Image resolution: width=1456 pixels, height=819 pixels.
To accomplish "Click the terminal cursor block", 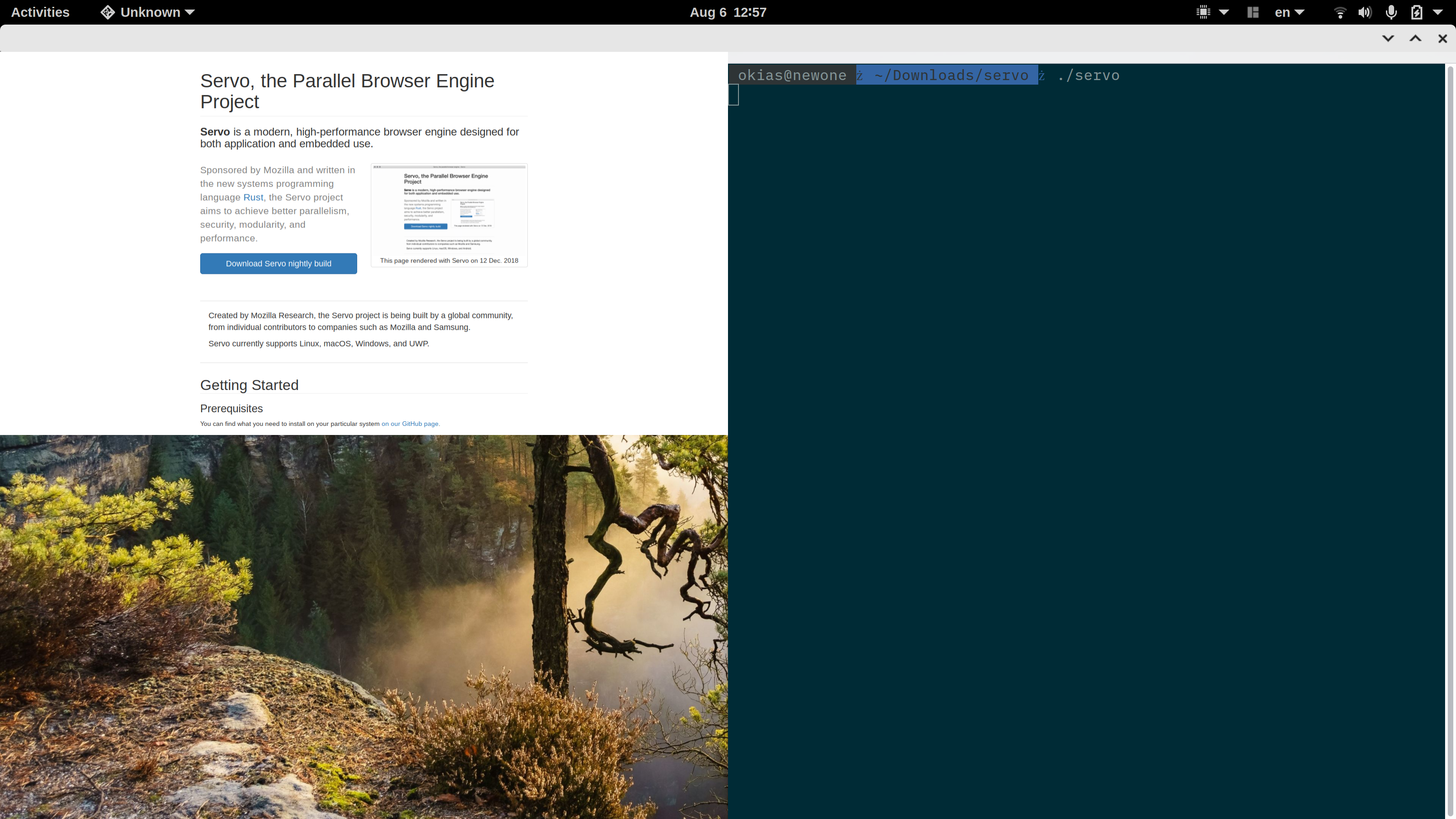I will click(x=733, y=94).
